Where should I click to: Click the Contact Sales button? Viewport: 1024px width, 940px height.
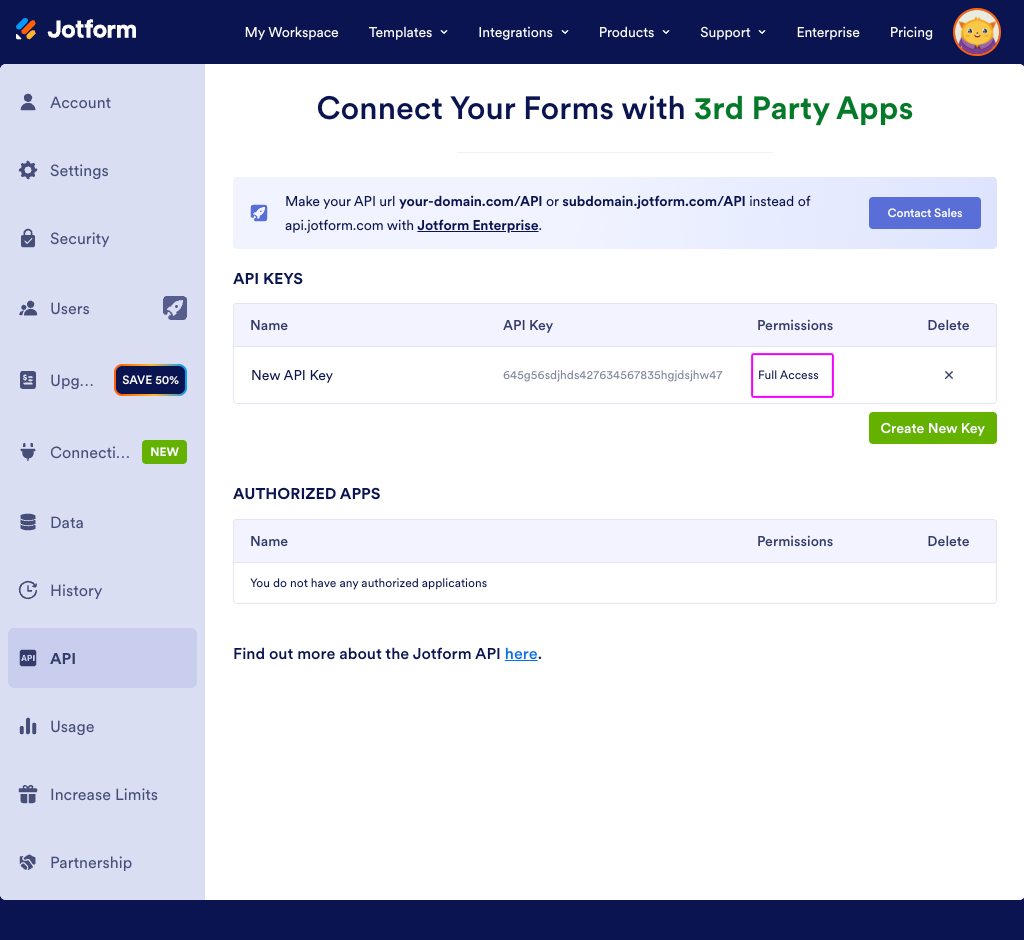pyautogui.click(x=924, y=213)
